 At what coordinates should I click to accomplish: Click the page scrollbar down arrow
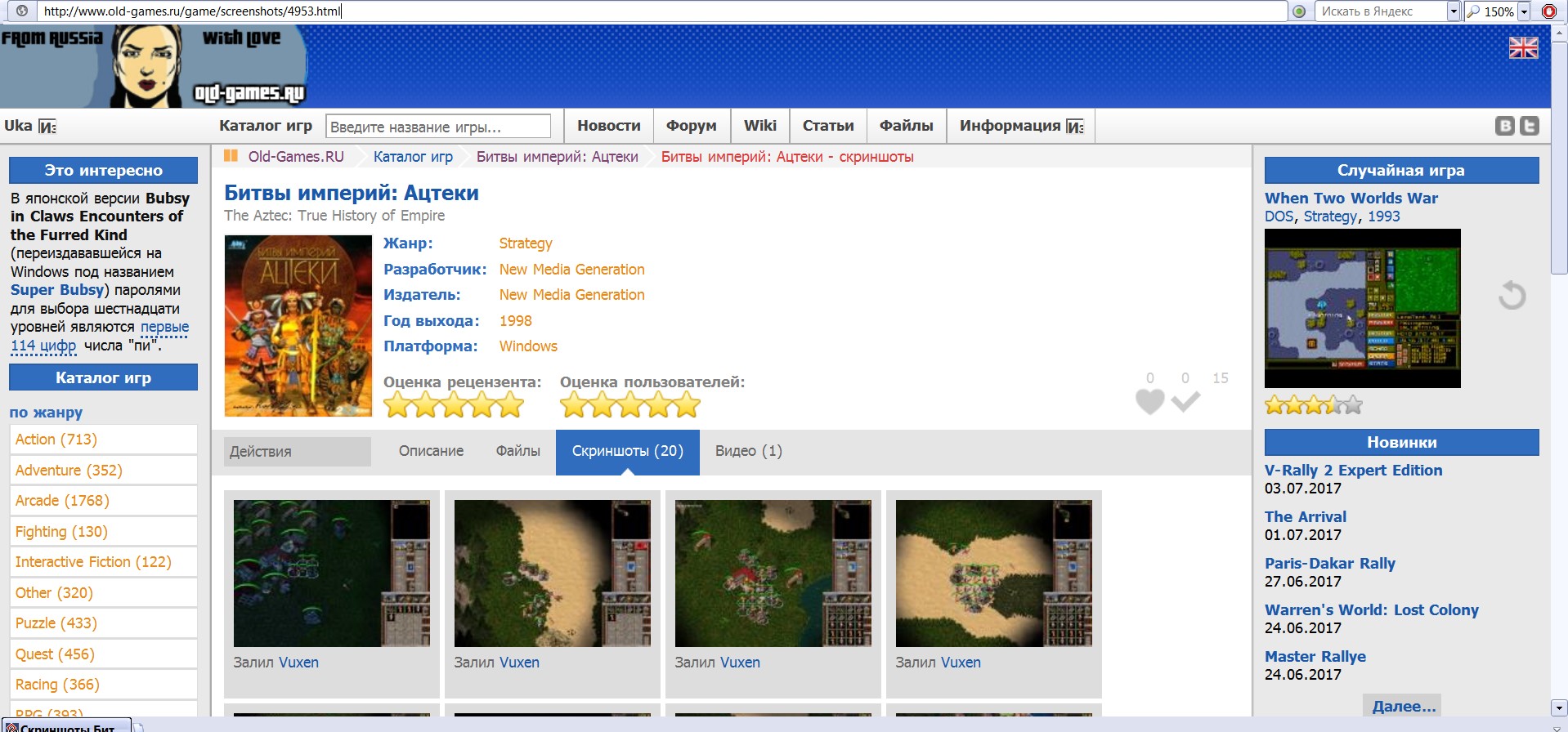[1560, 707]
